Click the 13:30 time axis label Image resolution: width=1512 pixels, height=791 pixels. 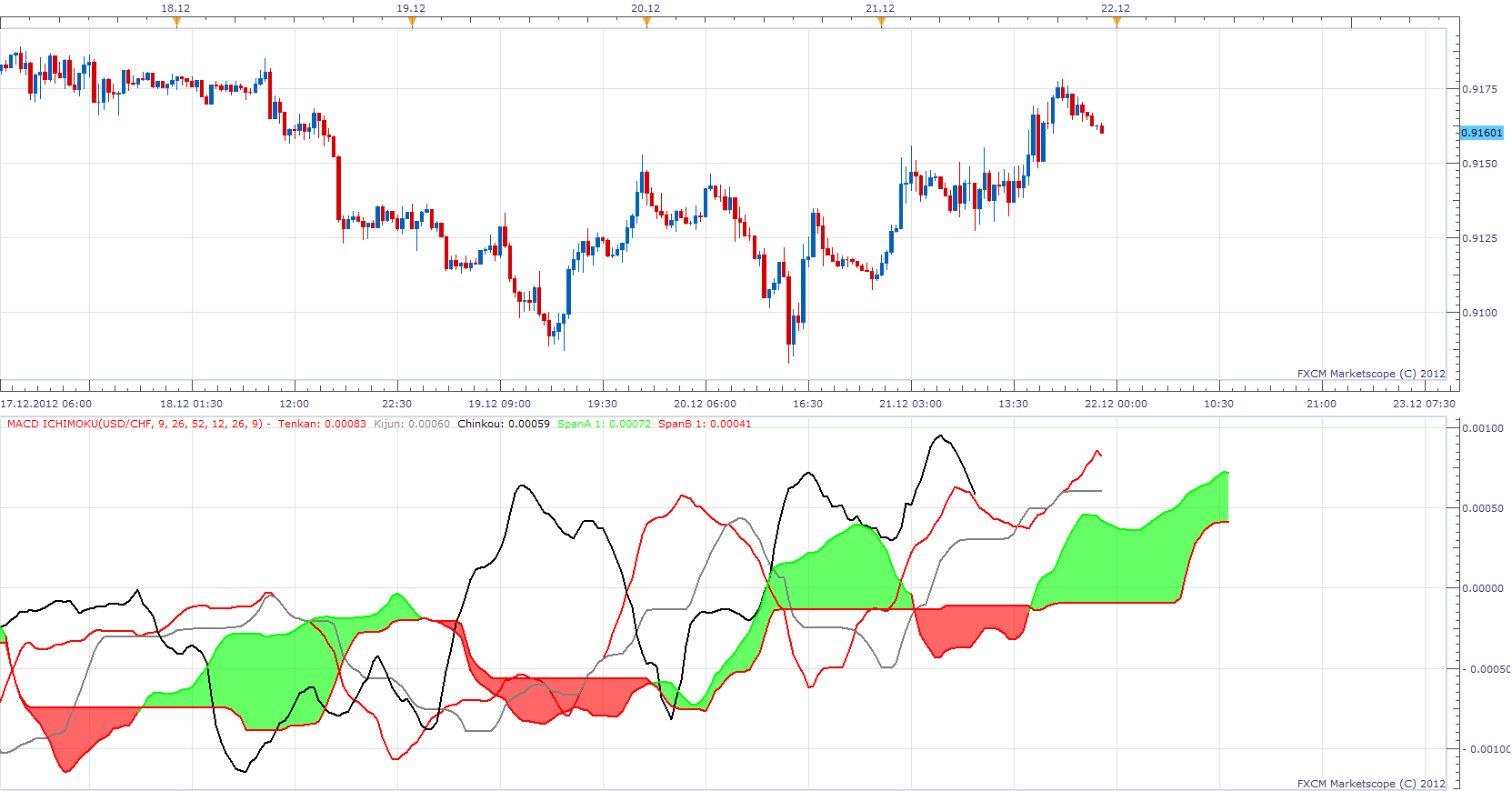[1013, 404]
